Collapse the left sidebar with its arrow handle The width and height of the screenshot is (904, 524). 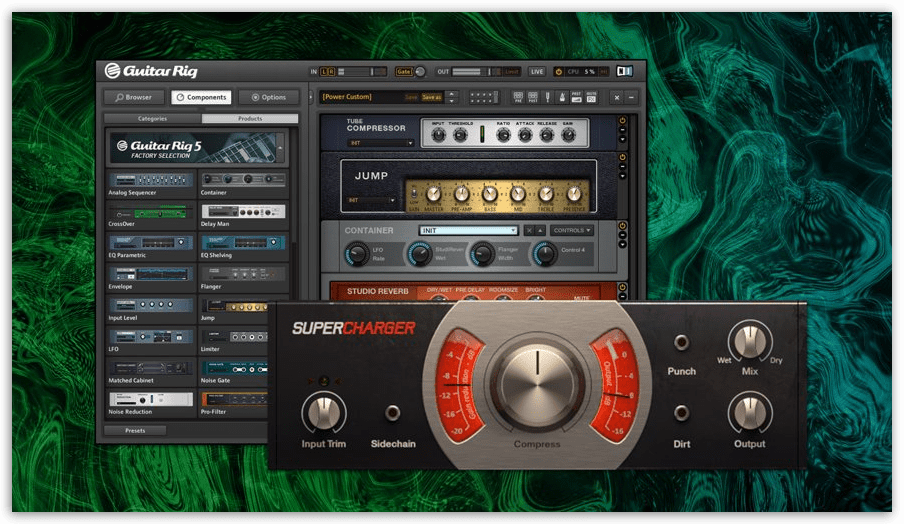[x=311, y=97]
